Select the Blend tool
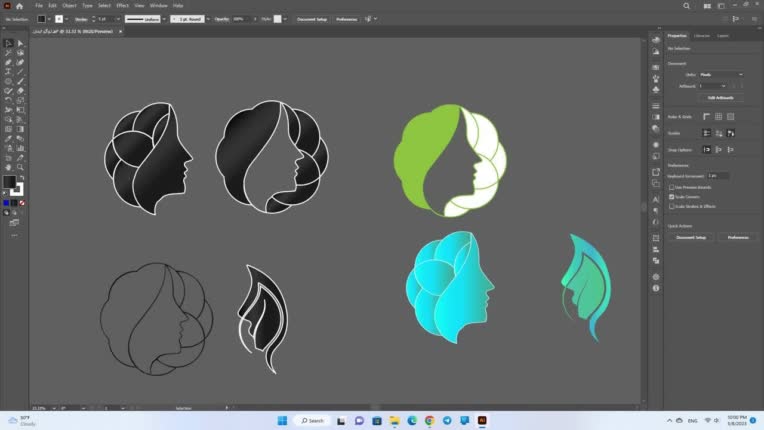764x430 pixels. click(x=20, y=139)
